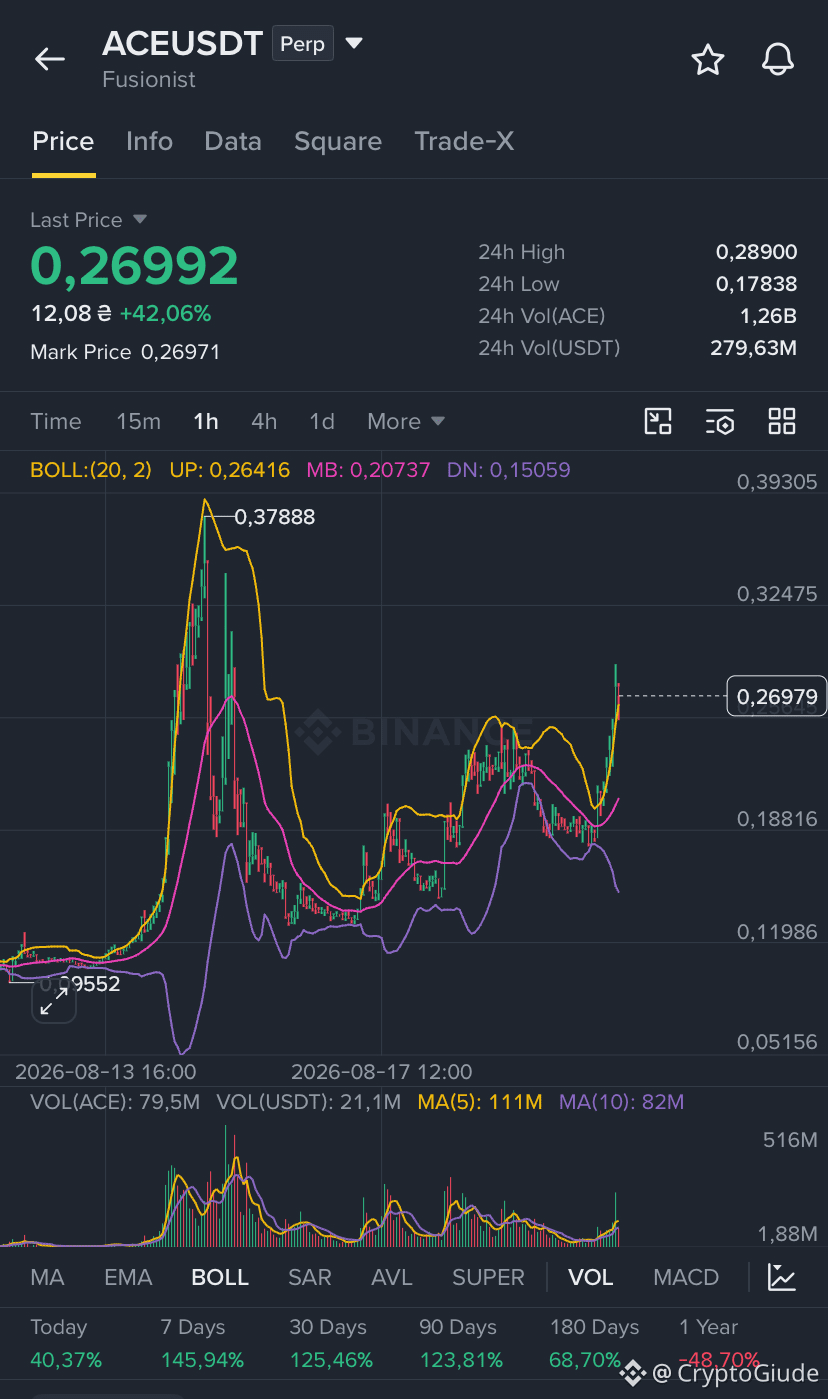The image size is (828, 1399).
Task: Tap the 90 Days 123,81% performance
Action: pyautogui.click(x=461, y=1343)
